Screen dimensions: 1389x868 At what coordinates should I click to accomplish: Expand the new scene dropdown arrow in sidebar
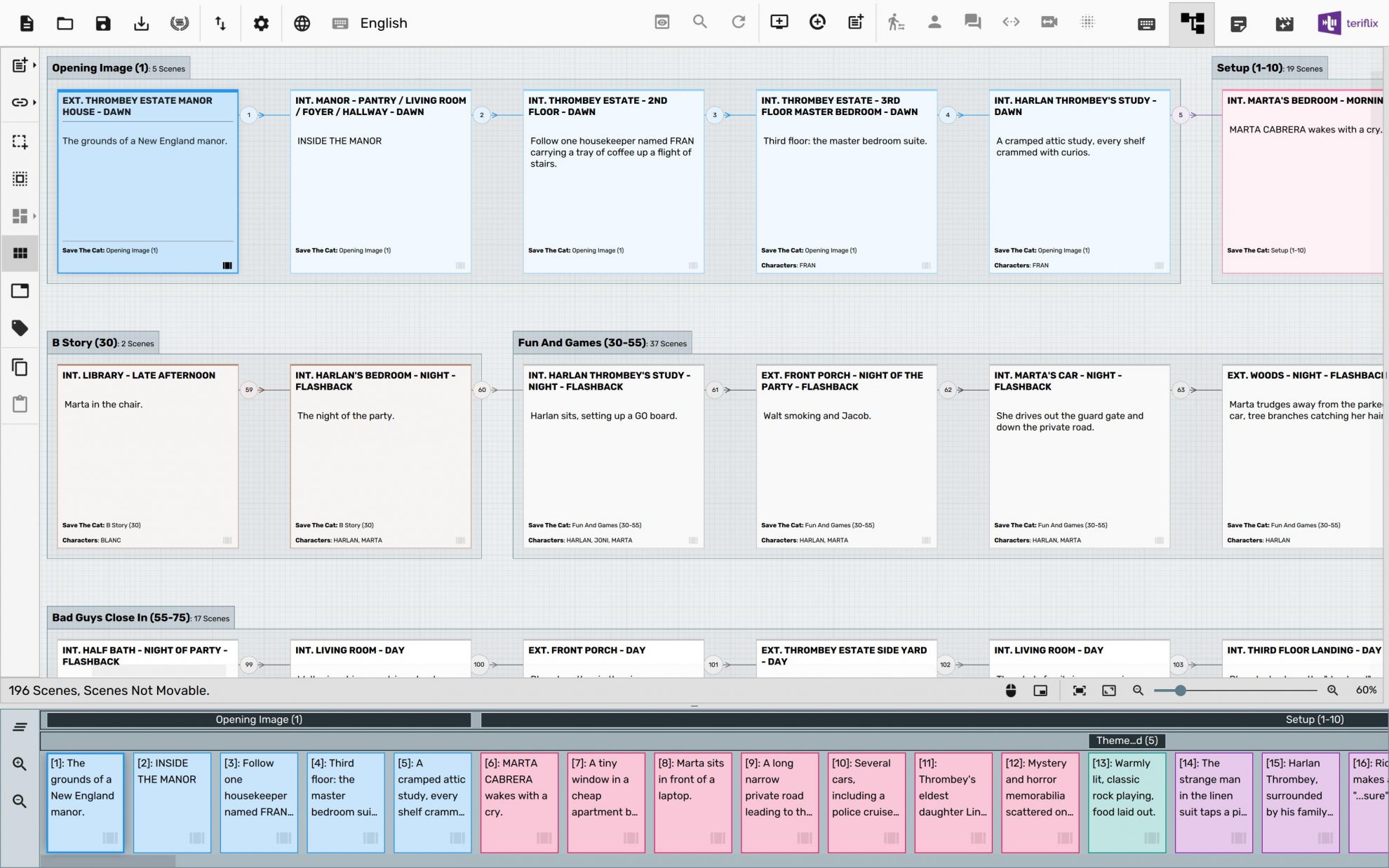pyautogui.click(x=34, y=65)
